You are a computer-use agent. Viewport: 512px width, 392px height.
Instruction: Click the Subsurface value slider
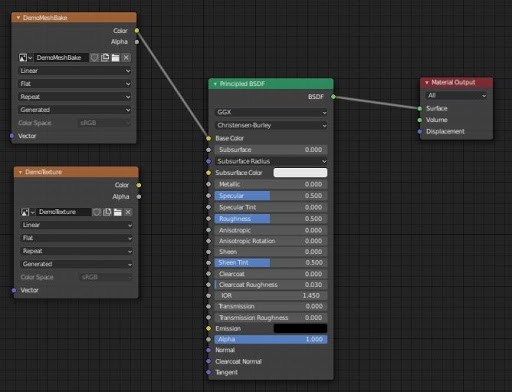pos(271,150)
